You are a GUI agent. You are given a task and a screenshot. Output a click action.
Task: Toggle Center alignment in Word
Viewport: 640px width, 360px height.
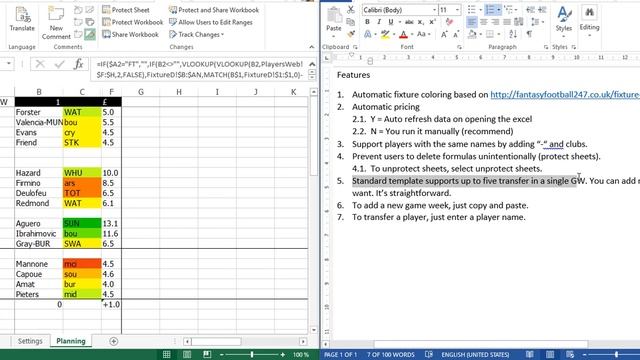pyautogui.click(x=484, y=22)
